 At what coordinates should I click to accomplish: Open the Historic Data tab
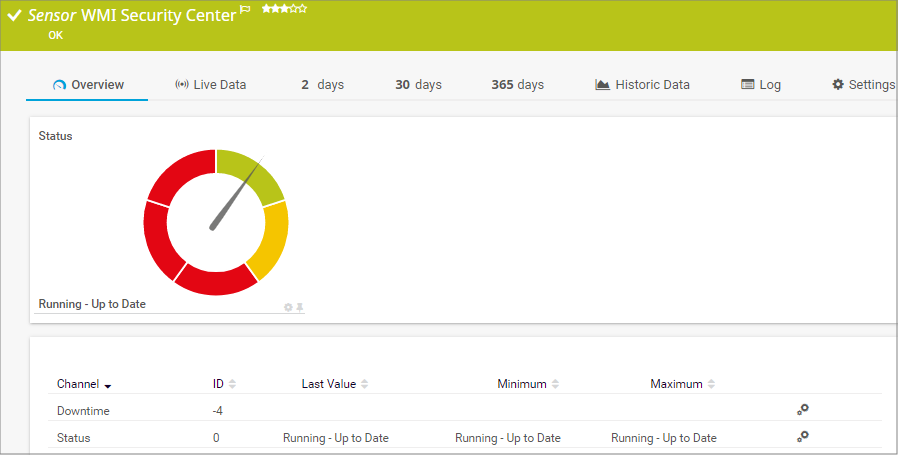click(x=642, y=85)
